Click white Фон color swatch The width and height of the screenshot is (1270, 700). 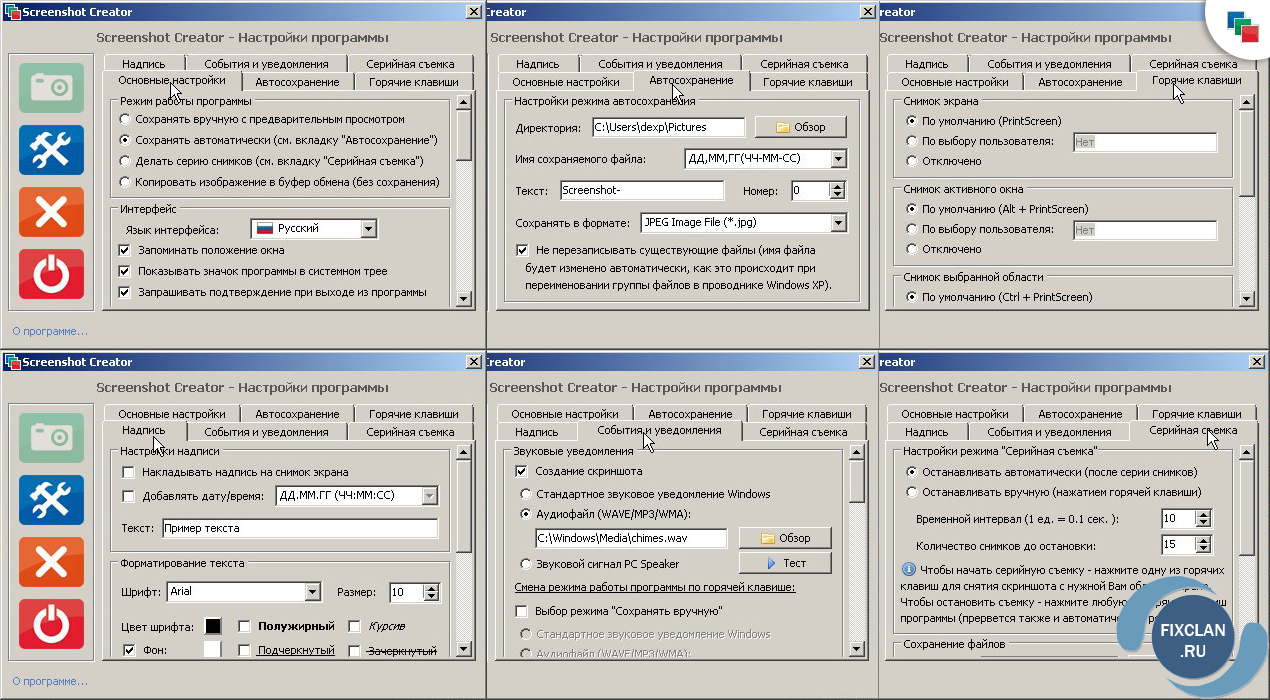(213, 650)
